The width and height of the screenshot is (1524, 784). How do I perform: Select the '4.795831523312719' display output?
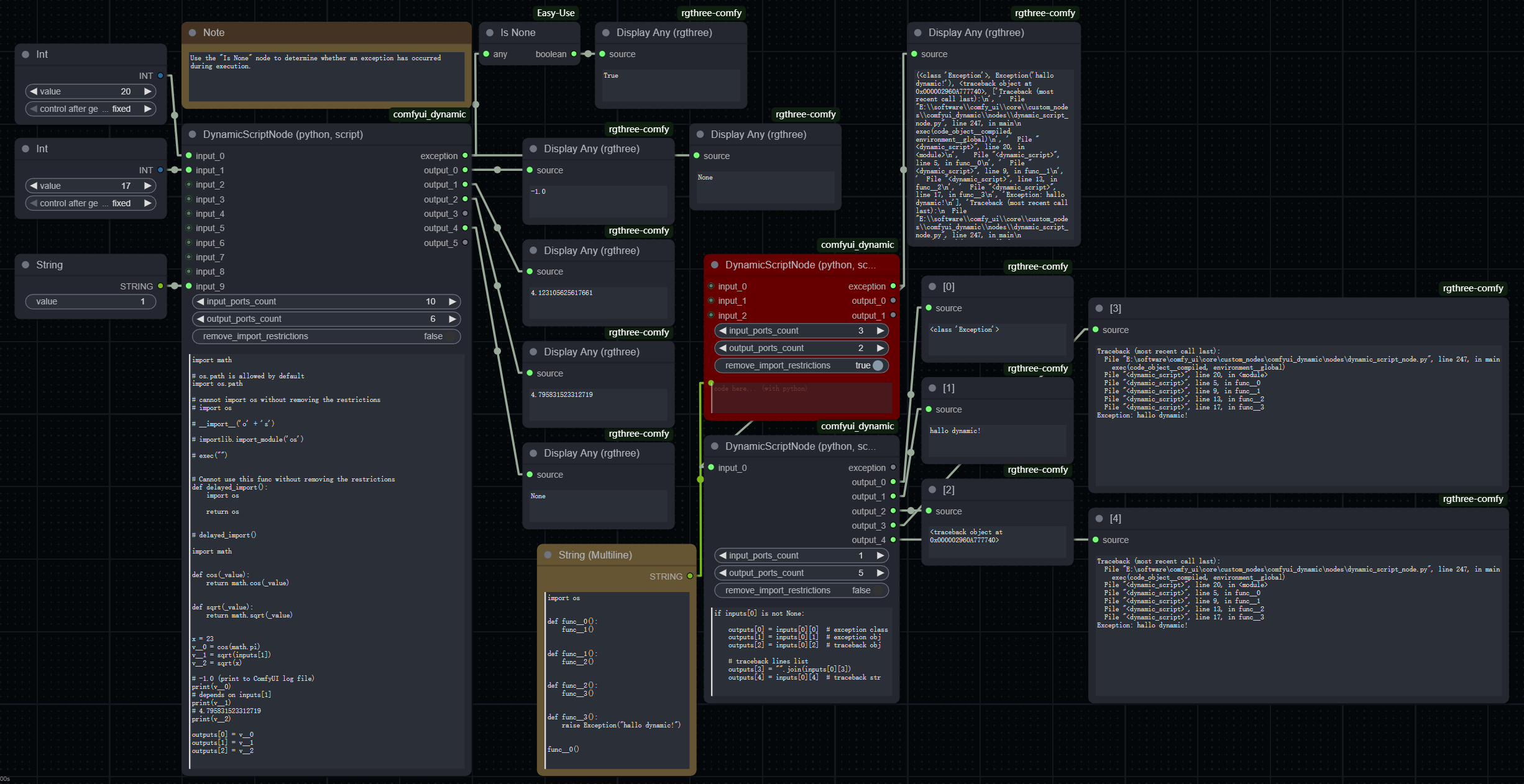coord(562,394)
